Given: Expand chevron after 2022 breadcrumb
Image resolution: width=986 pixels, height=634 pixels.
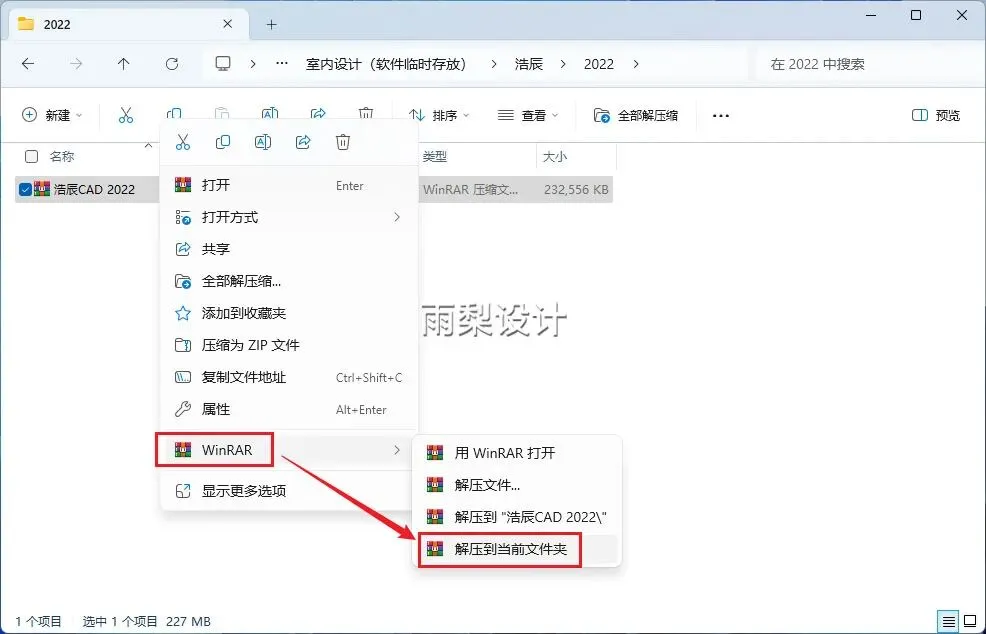Looking at the screenshot, I should [636, 64].
